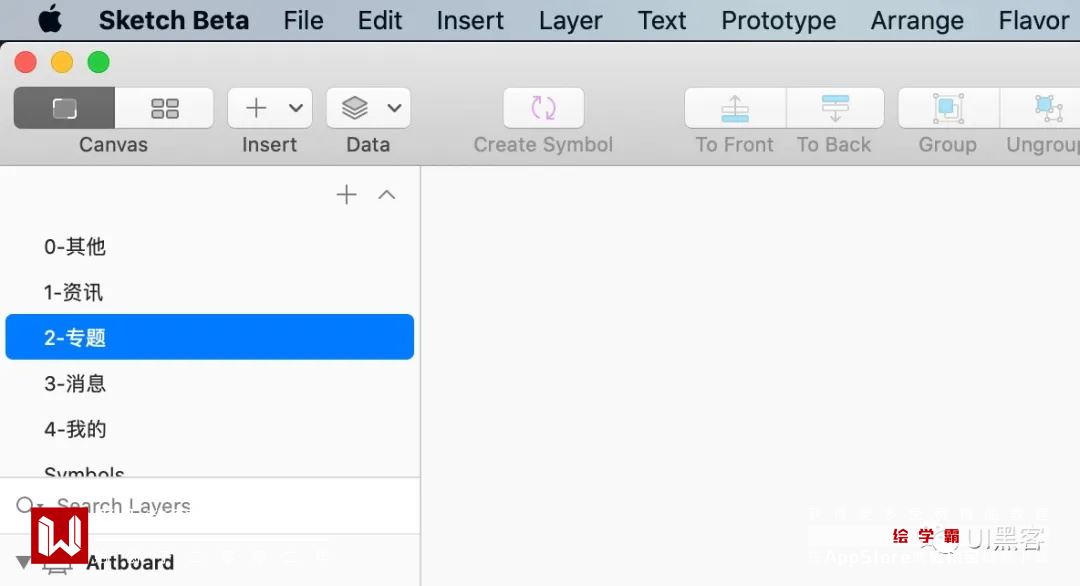Click the Data layers icon
The height and width of the screenshot is (586, 1080).
(355, 108)
